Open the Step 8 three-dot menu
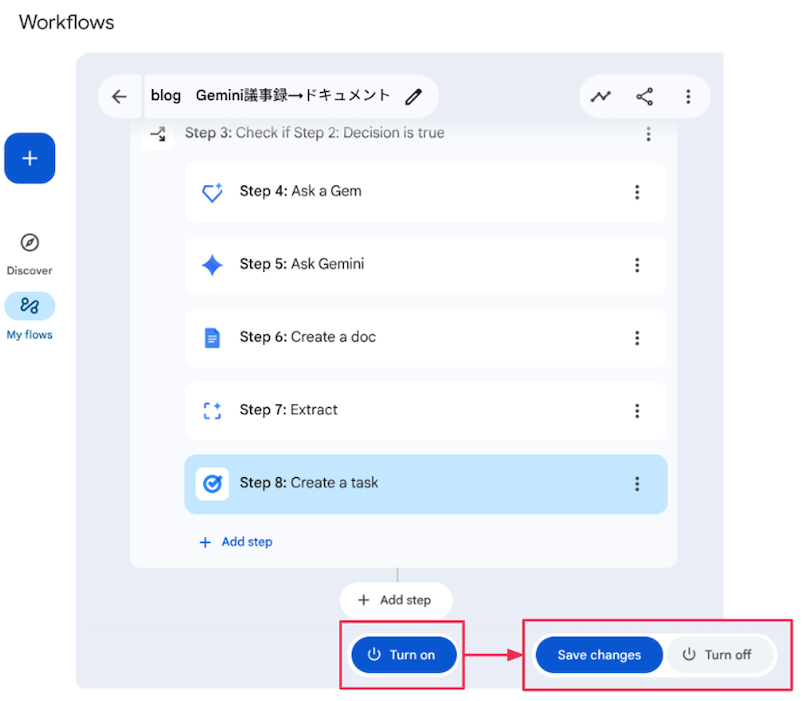The image size is (804, 701). 637,484
